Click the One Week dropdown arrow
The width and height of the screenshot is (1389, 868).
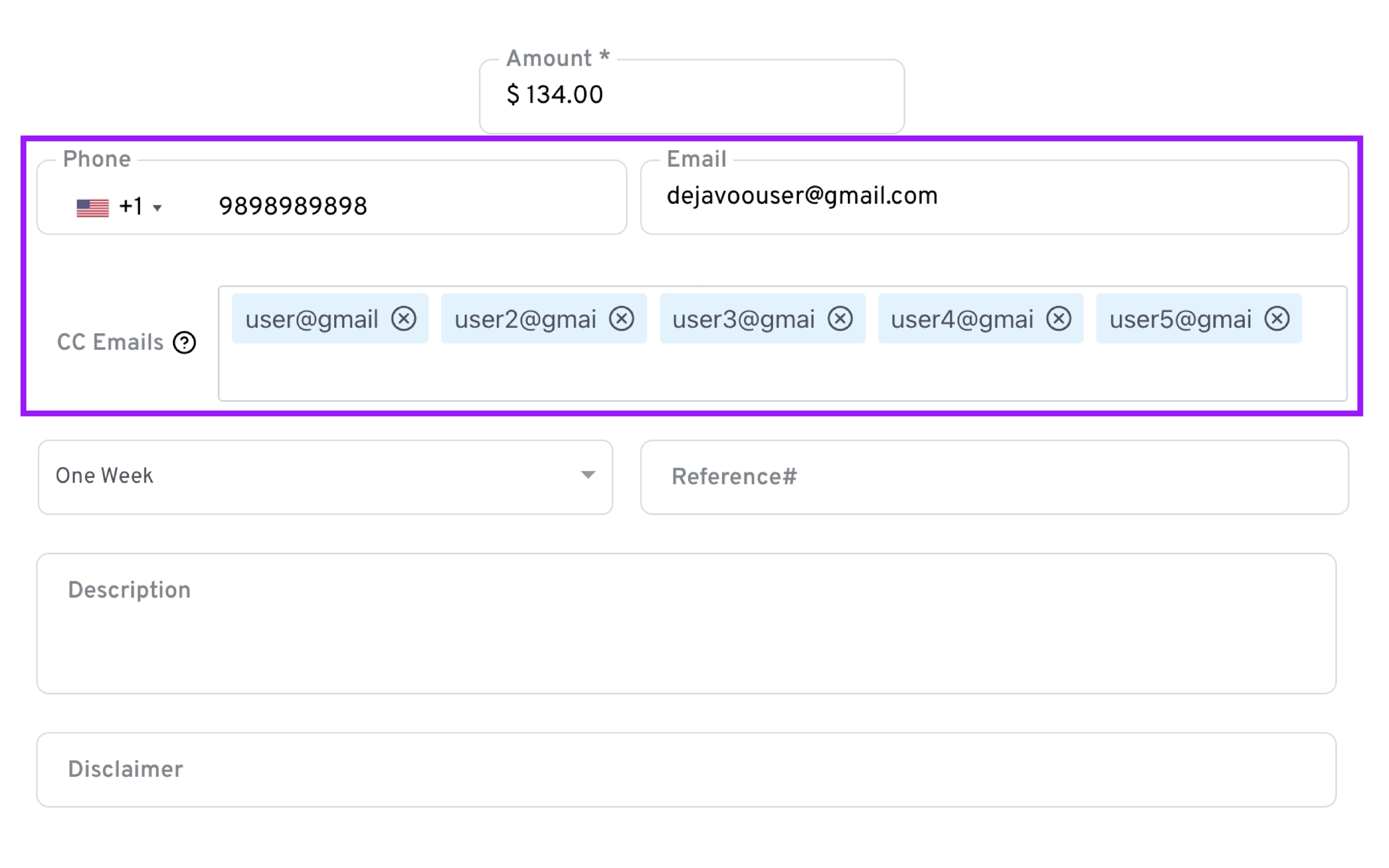[x=588, y=475]
